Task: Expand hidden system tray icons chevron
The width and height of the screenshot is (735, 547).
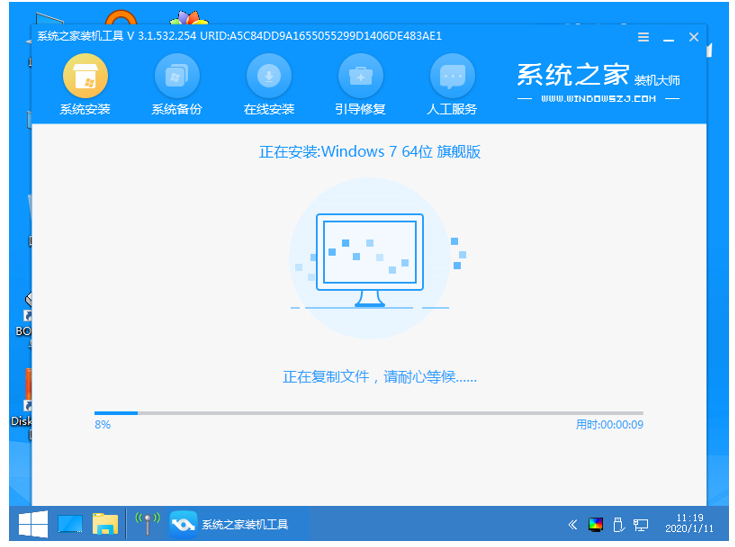Action: 572,524
